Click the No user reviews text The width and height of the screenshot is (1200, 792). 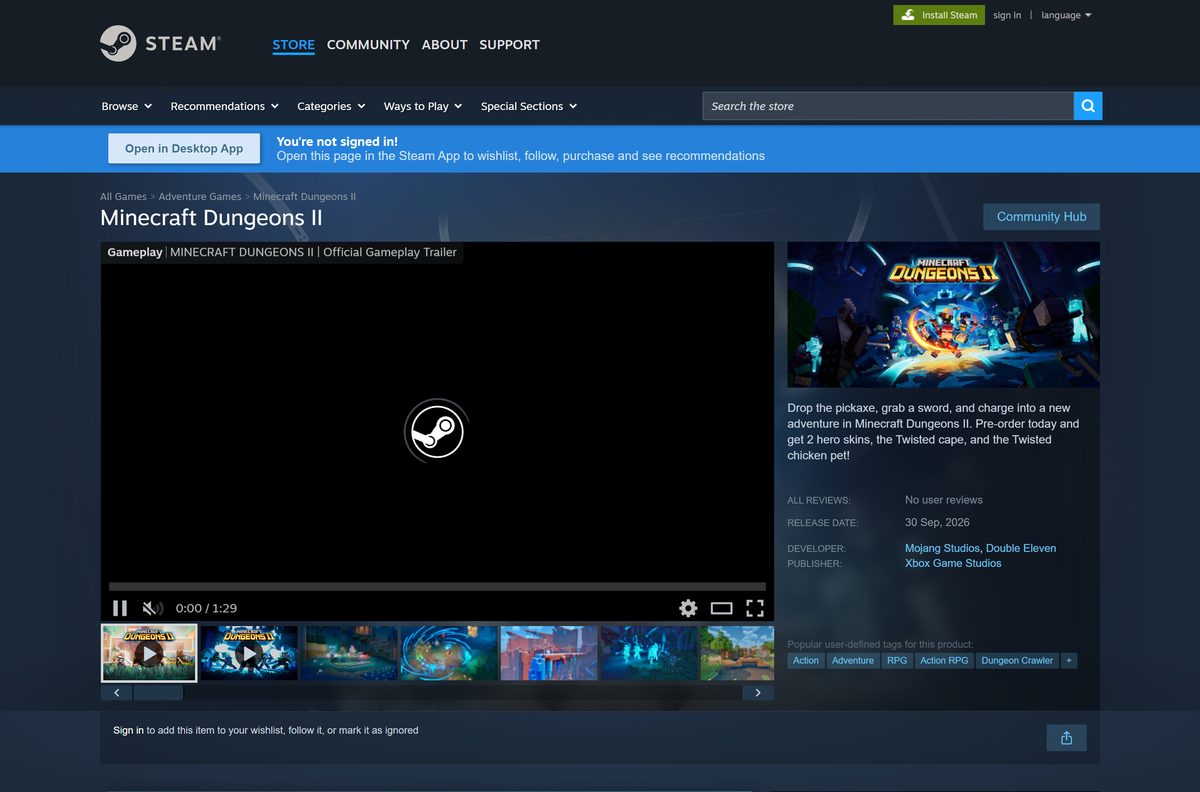coord(944,500)
